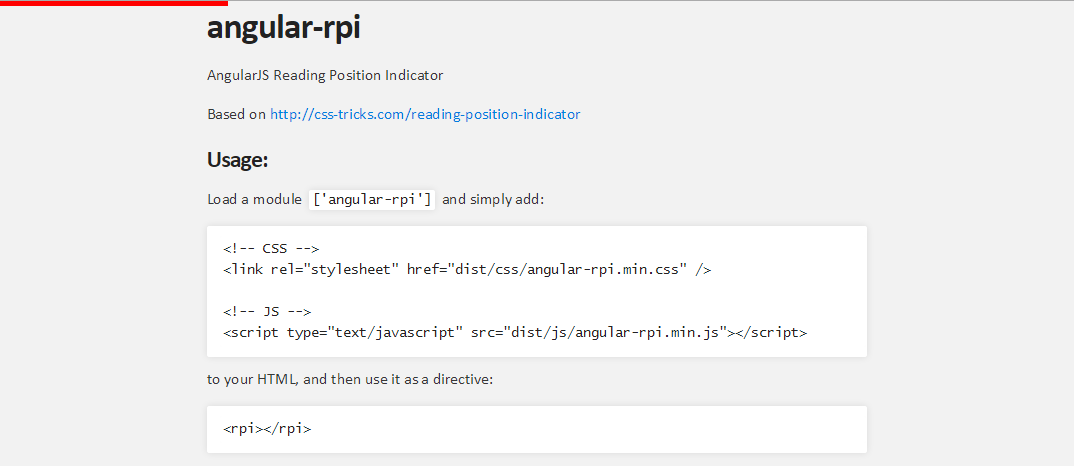Click the <rpi></rpi> directive code block

[x=537, y=430]
